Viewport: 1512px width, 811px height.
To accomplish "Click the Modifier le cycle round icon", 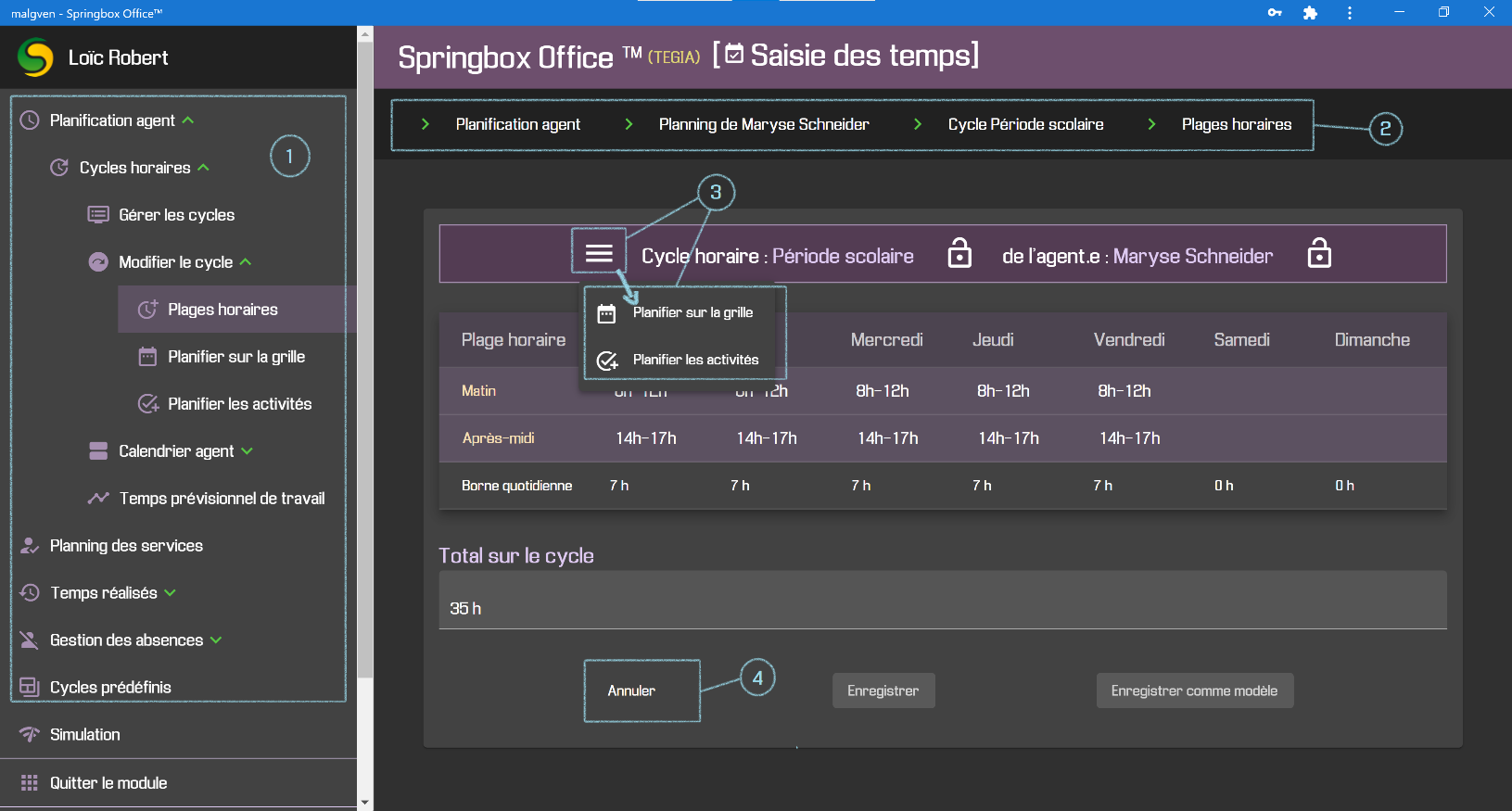I will (x=98, y=262).
